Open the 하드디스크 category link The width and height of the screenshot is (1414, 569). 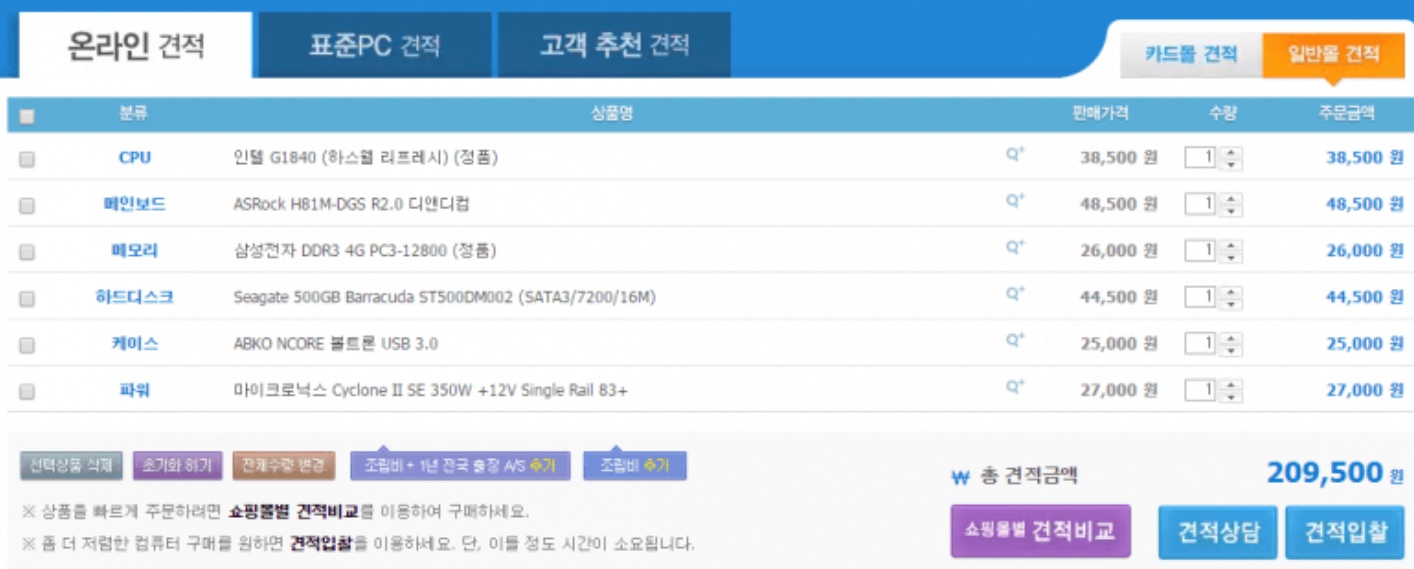coord(134,297)
